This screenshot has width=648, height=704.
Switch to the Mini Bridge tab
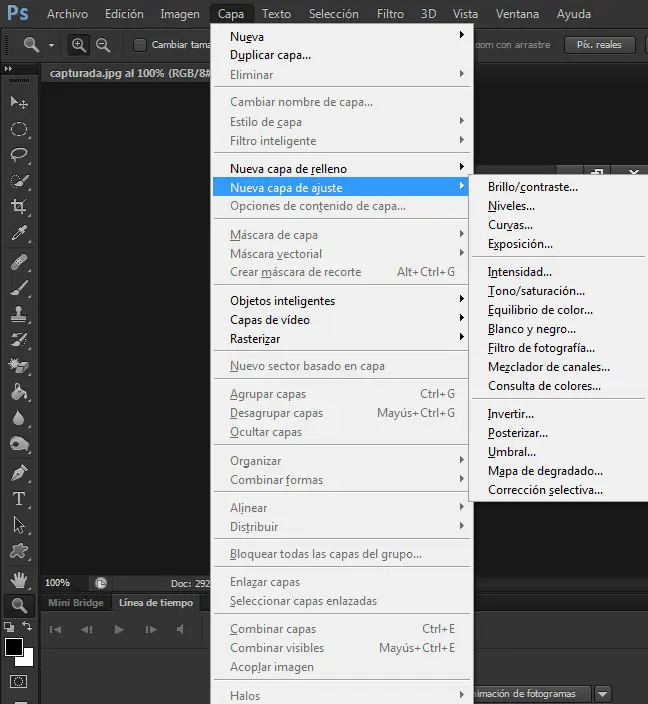coord(75,603)
